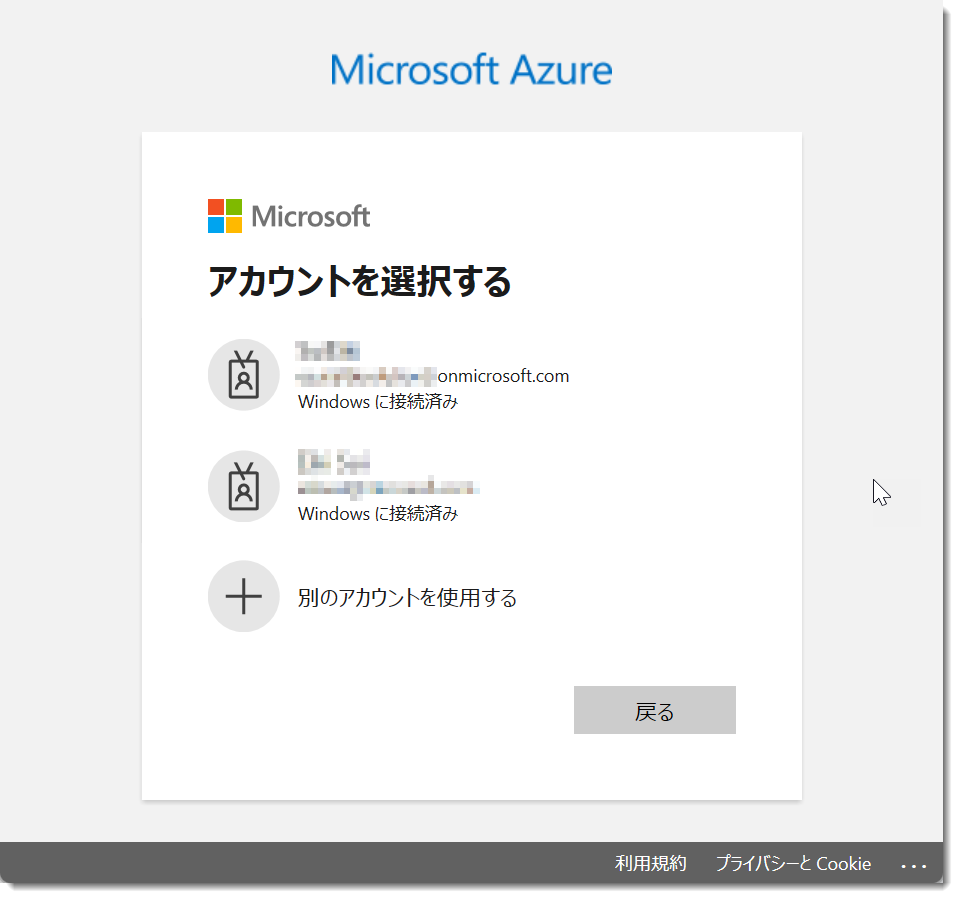Open the プライバシーと Cookie link
Viewport: 958px width, 898px height.
click(x=793, y=863)
